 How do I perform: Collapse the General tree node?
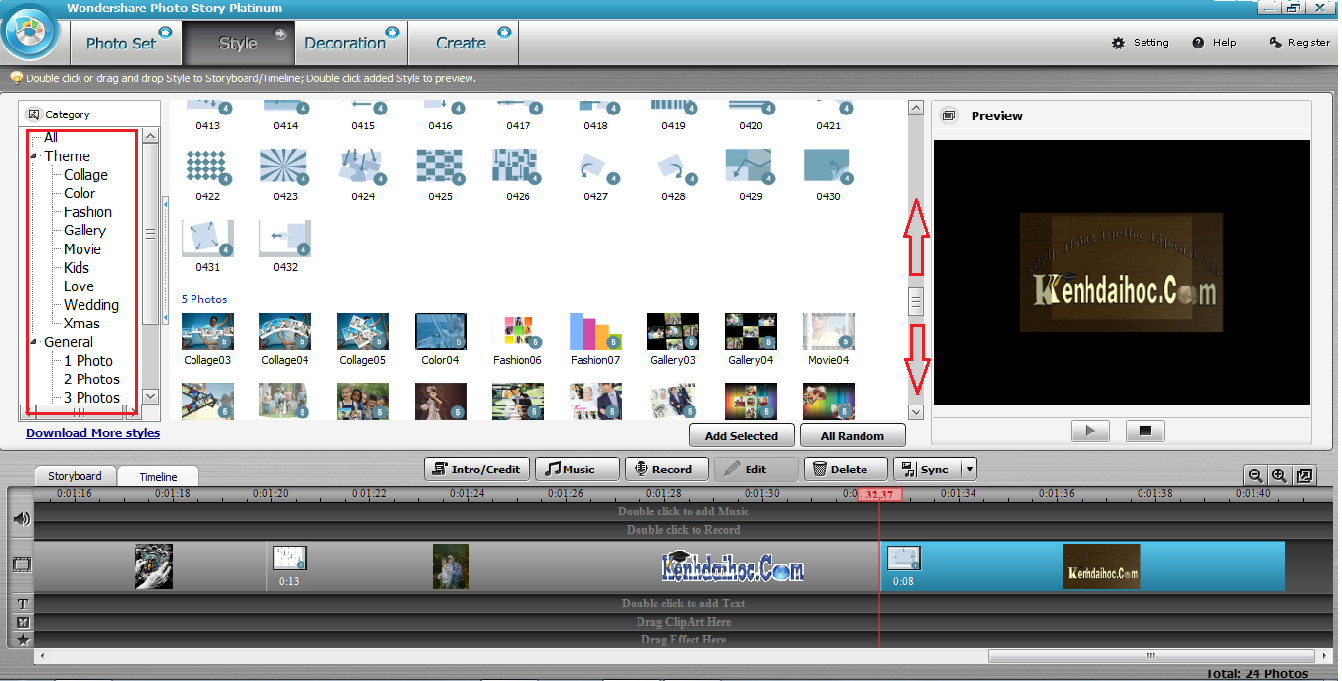point(33,342)
